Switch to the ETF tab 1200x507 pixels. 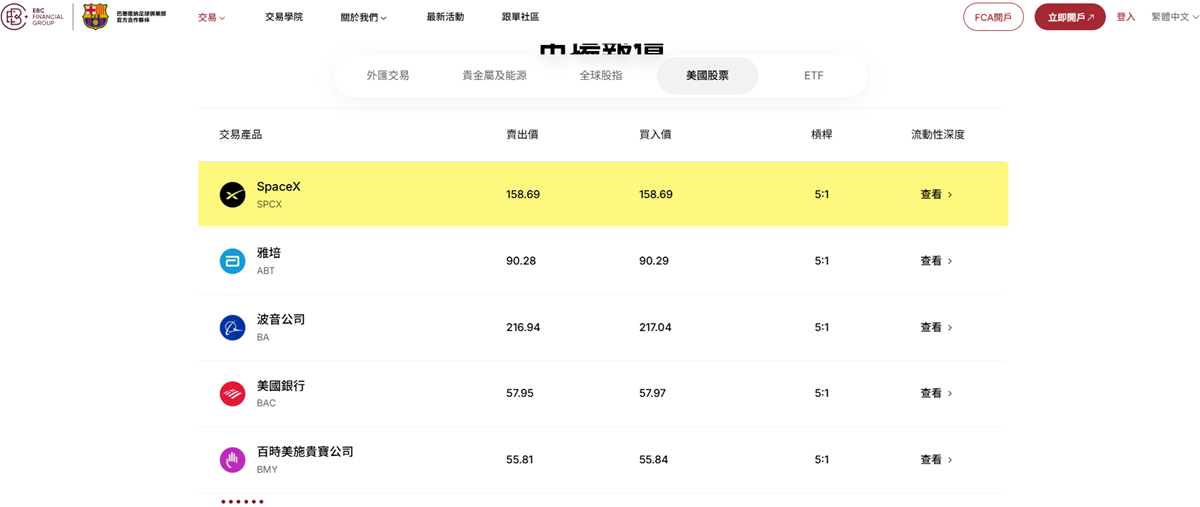(x=814, y=75)
